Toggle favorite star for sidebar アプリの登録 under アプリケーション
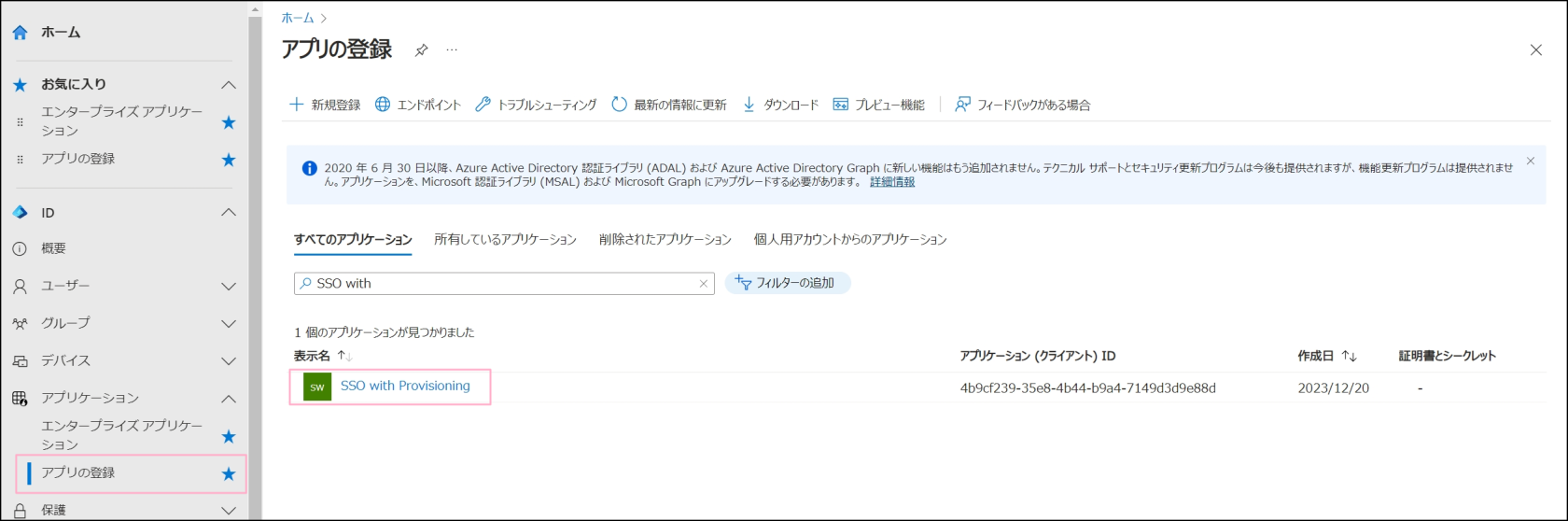 pos(229,473)
